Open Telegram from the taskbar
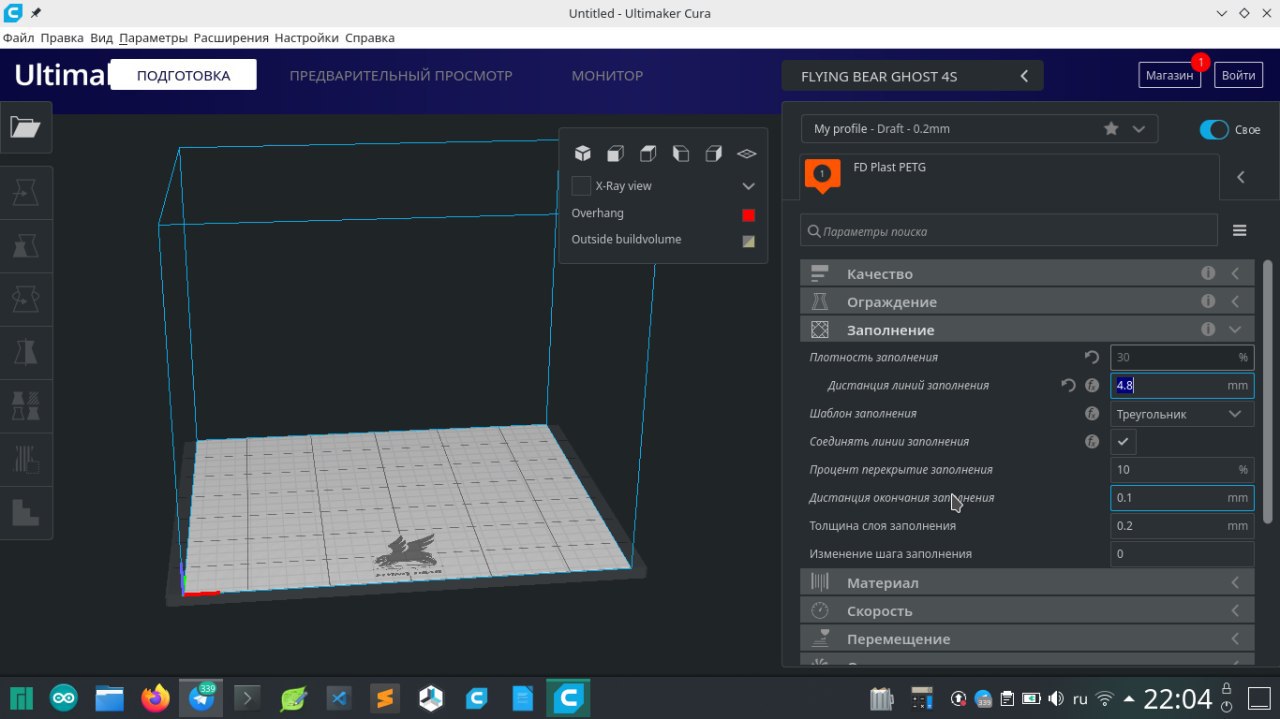 [201, 697]
